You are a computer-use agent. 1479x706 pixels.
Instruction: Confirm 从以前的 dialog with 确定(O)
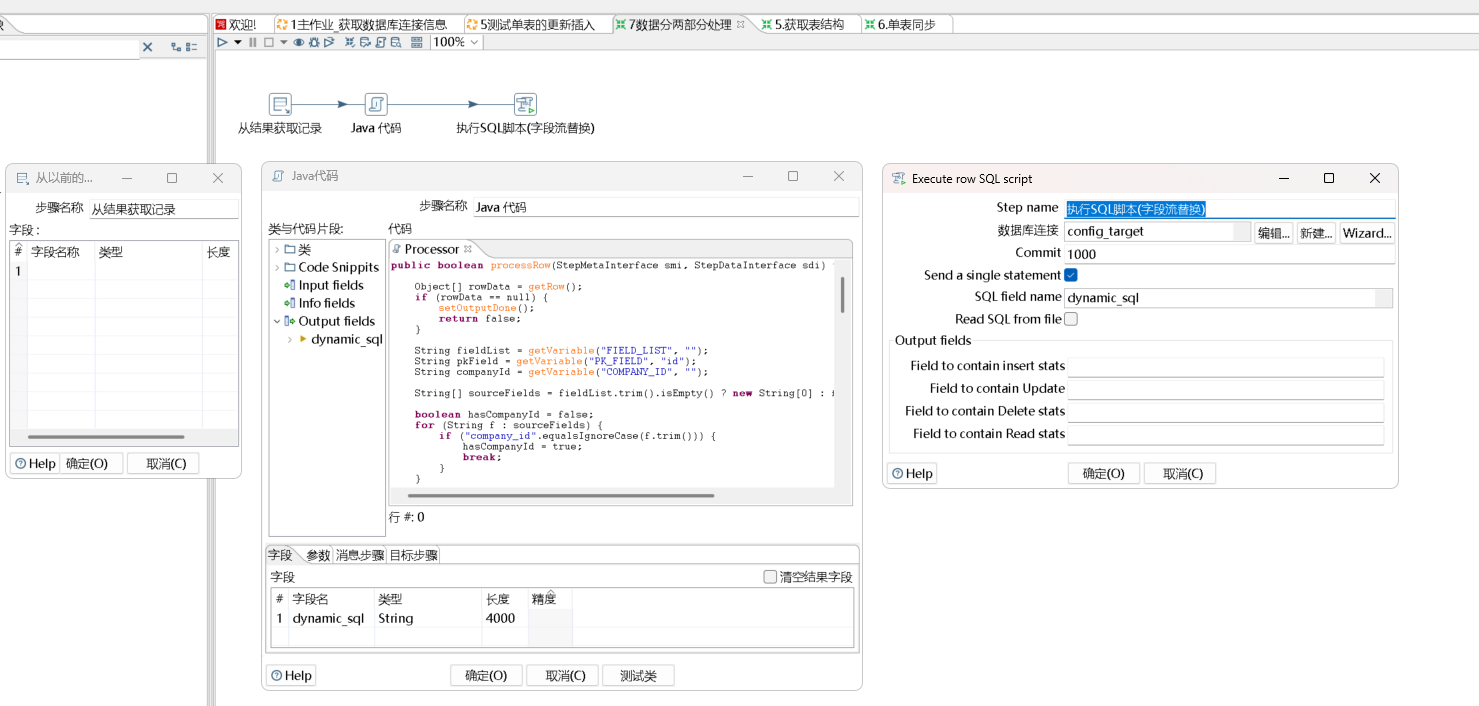[x=91, y=463]
